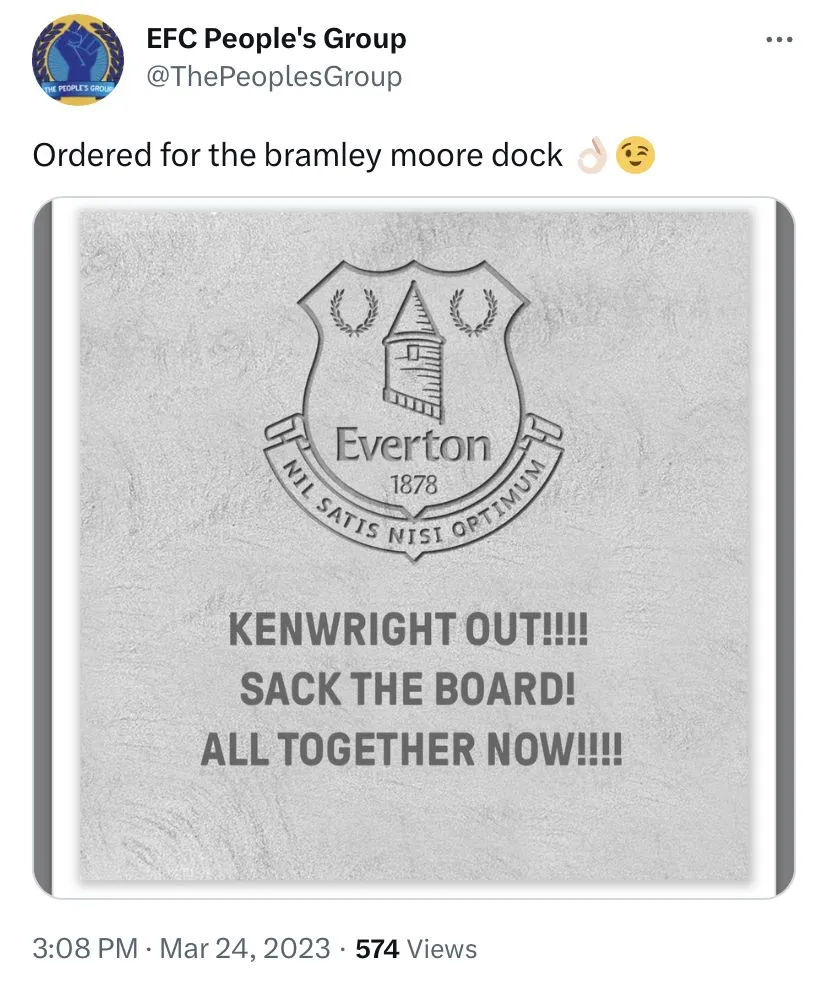Screen dimensions: 828x986
Task: Click the 1878 year on the crest
Action: (x=413, y=484)
